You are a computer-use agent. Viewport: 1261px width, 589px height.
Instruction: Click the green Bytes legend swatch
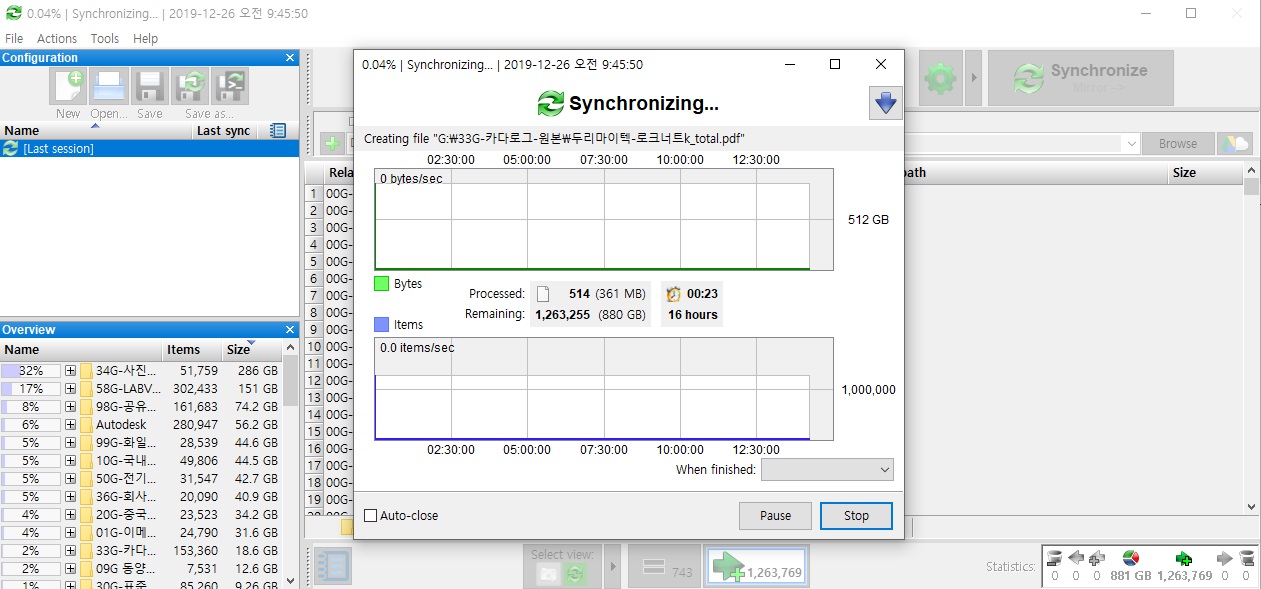coord(381,284)
